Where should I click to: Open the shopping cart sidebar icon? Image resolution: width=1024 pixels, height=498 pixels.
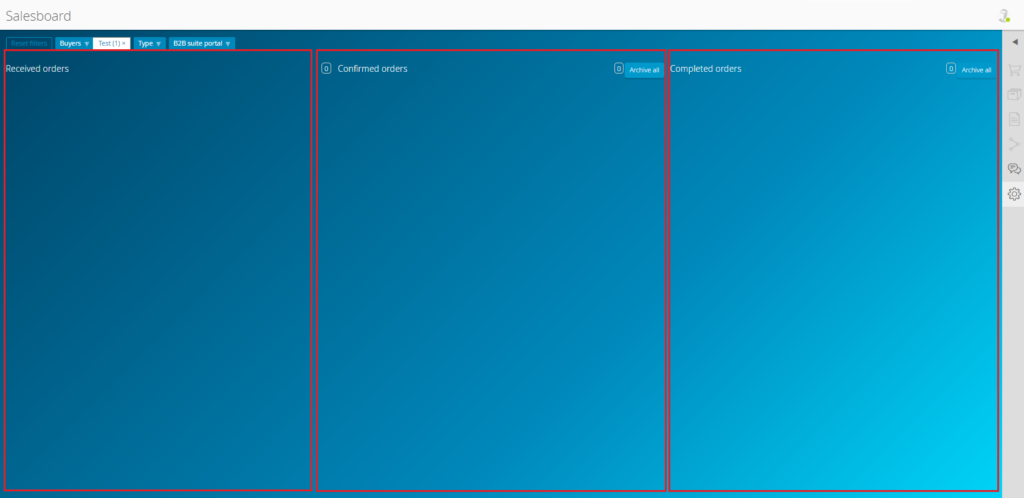(1014, 70)
